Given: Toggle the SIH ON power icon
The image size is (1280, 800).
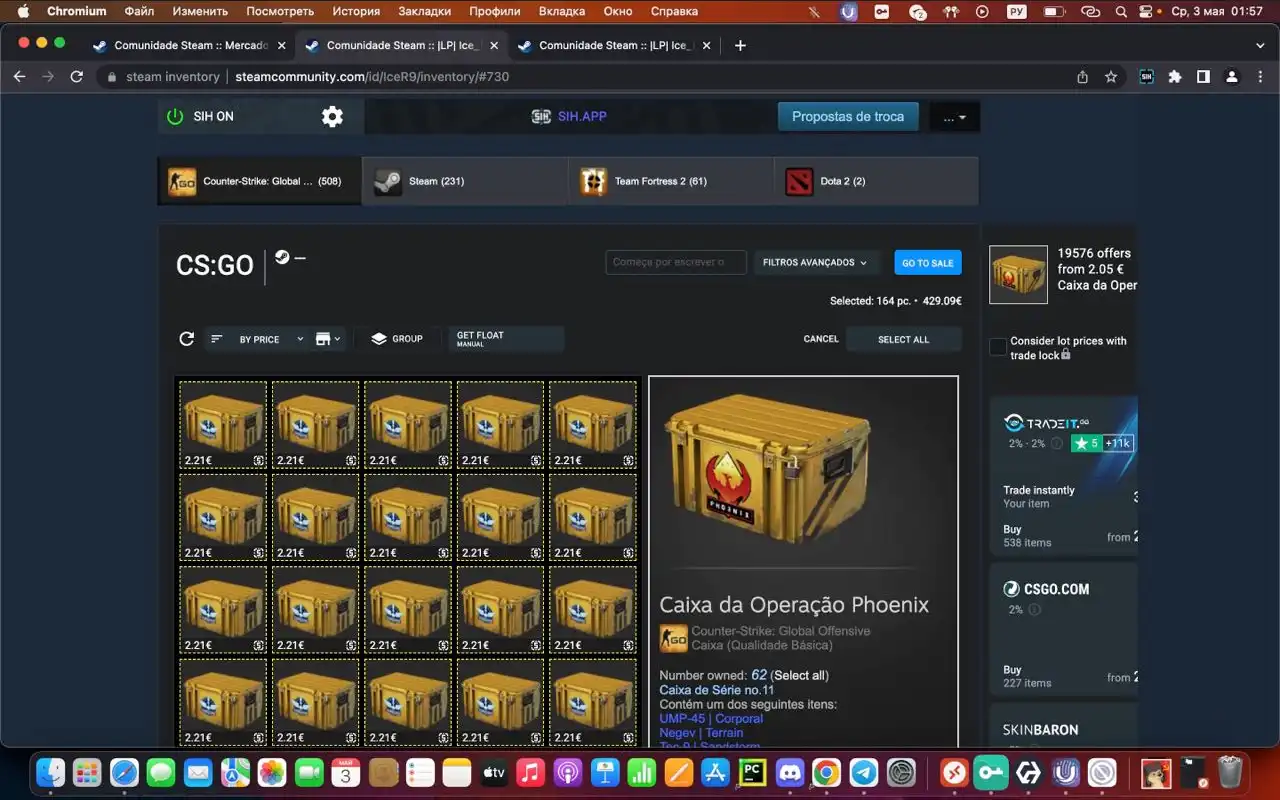Looking at the screenshot, I should [x=175, y=117].
